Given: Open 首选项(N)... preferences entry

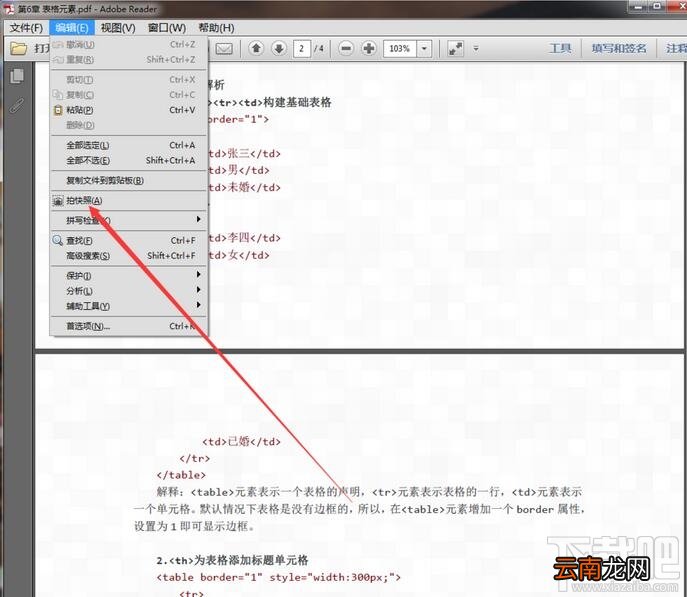Looking at the screenshot, I should pyautogui.click(x=128, y=326).
